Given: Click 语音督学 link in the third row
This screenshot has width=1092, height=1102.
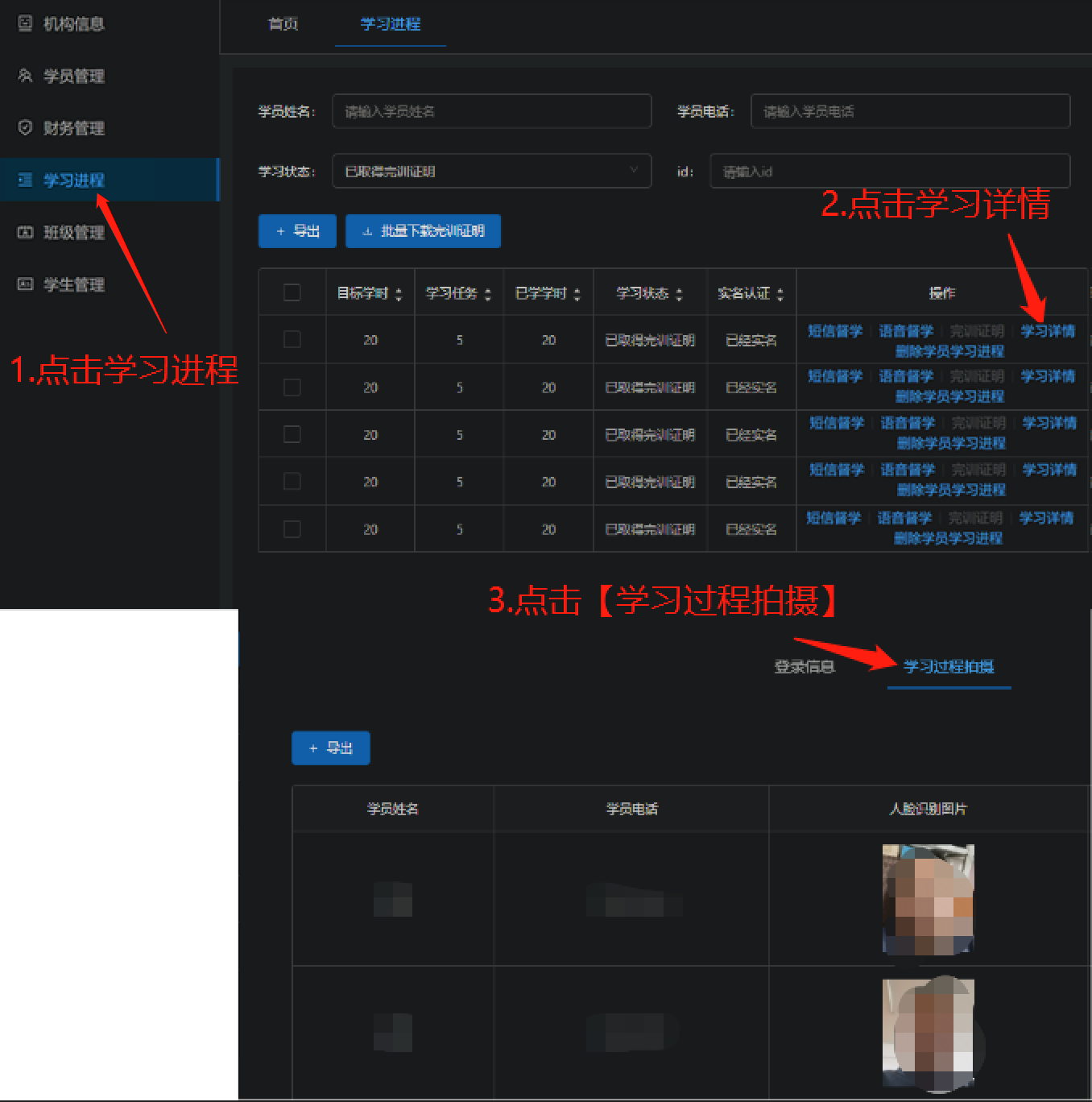Looking at the screenshot, I should pos(908,423).
